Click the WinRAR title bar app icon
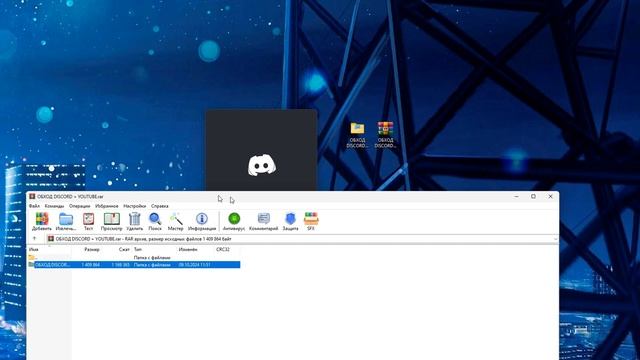 [x=32, y=197]
